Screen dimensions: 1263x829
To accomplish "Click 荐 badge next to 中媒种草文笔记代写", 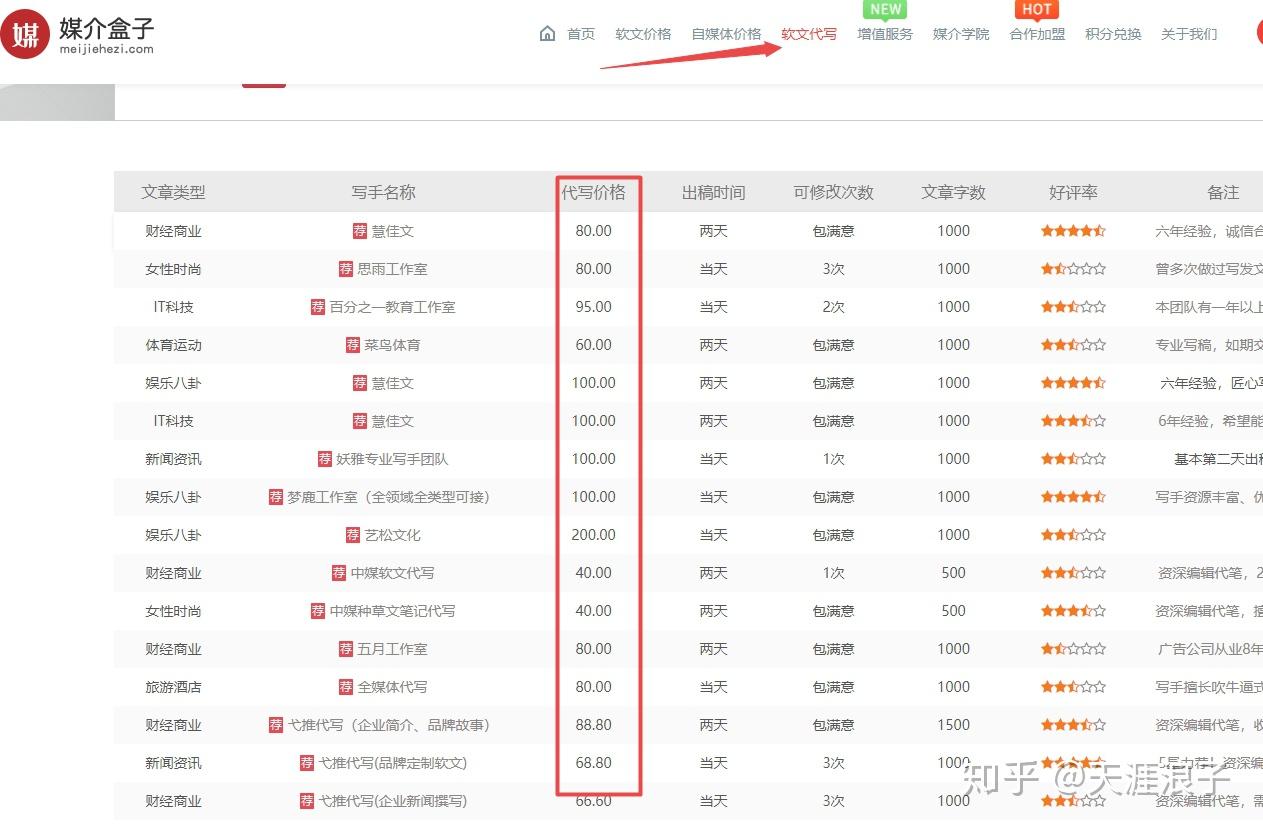I will click(x=318, y=611).
